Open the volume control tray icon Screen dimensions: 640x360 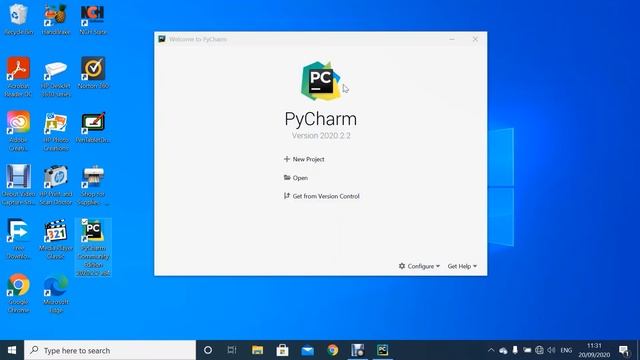[551, 350]
